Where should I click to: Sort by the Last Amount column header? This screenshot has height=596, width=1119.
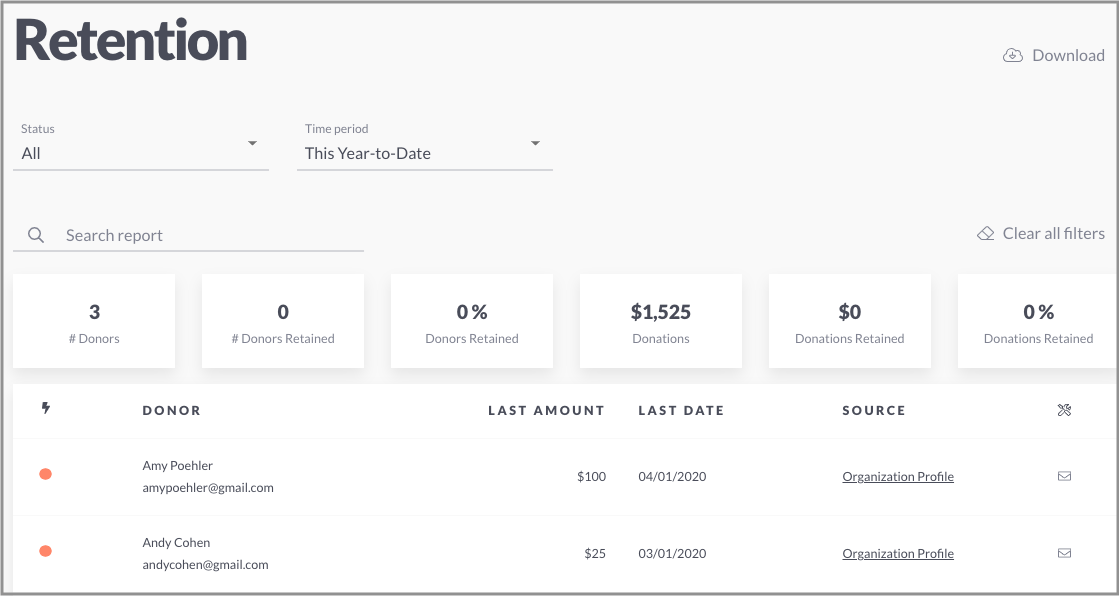pyautogui.click(x=547, y=410)
